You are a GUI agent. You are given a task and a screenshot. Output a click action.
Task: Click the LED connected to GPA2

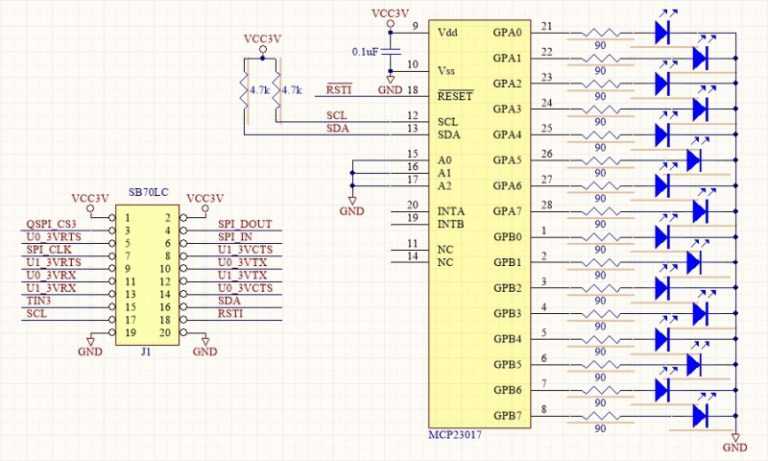tap(662, 84)
